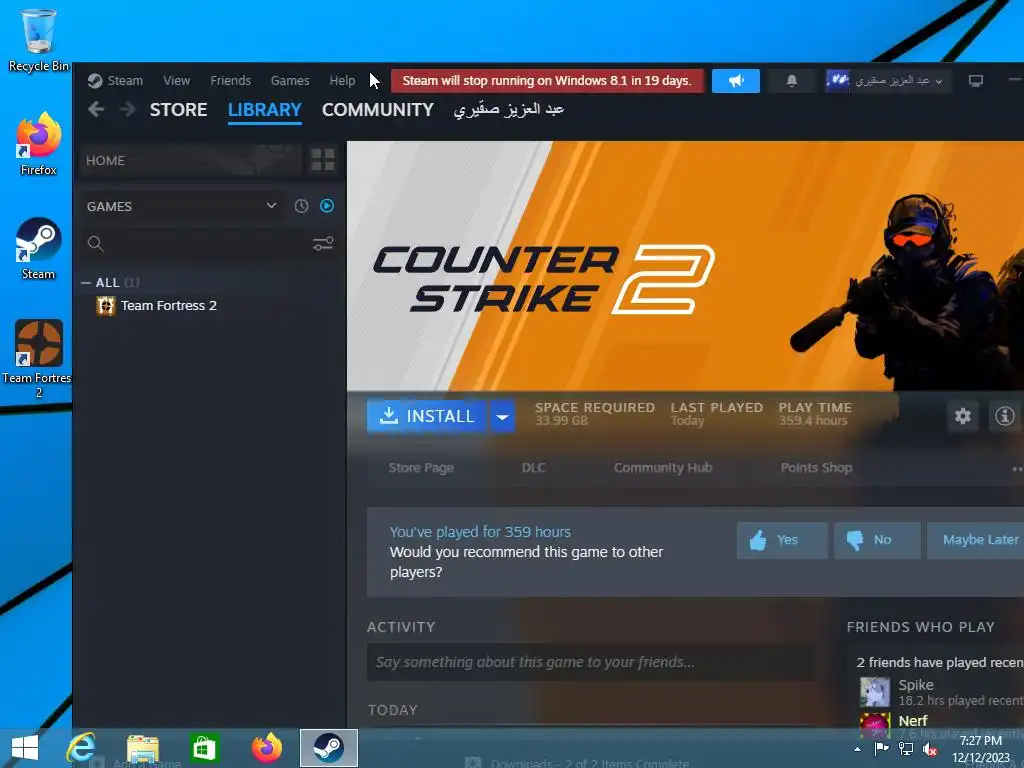Open the announcements megaphone button
The width and height of the screenshot is (1024, 768).
736,81
